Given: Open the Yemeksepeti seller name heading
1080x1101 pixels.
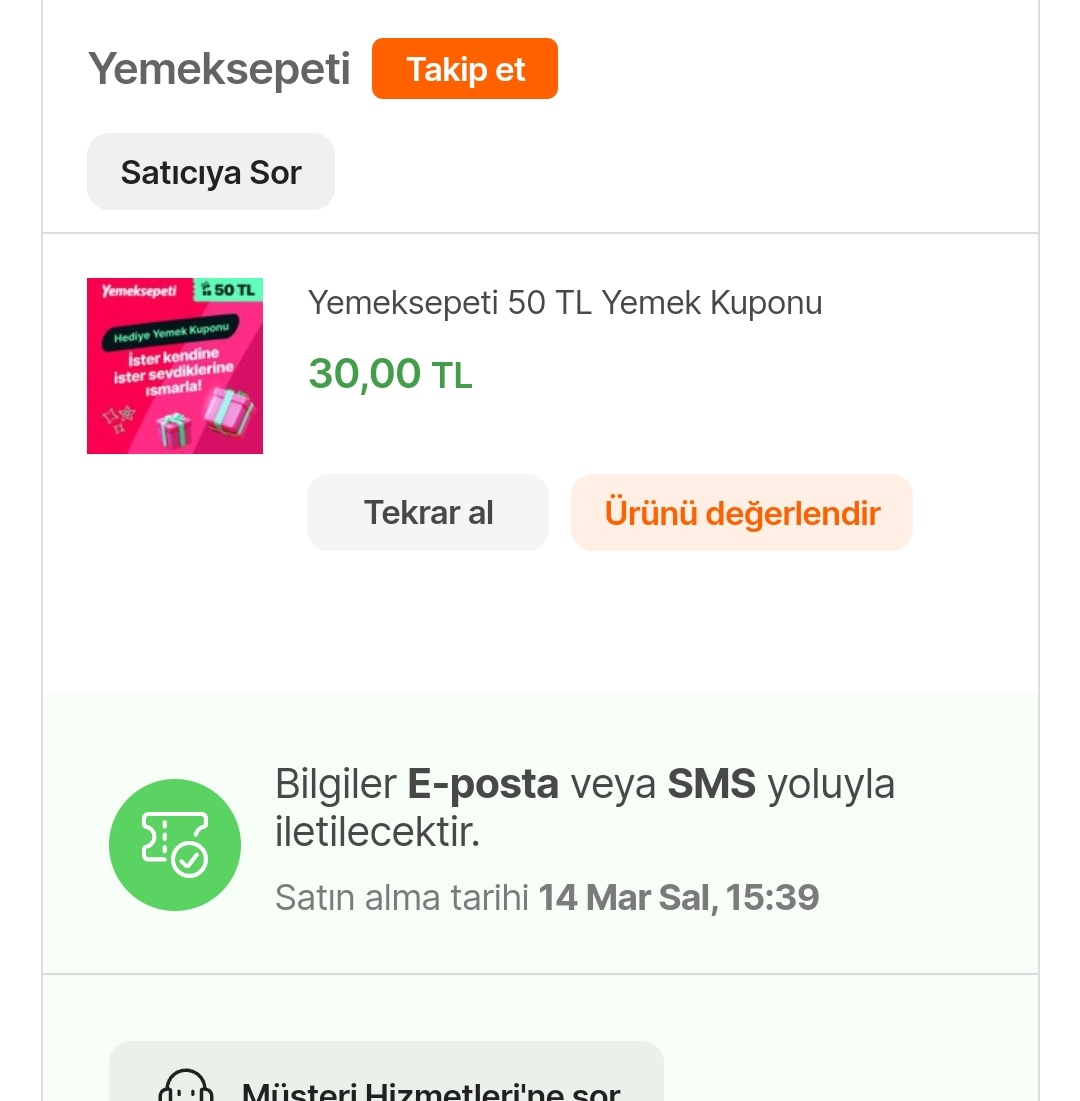Looking at the screenshot, I should pyautogui.click(x=219, y=69).
